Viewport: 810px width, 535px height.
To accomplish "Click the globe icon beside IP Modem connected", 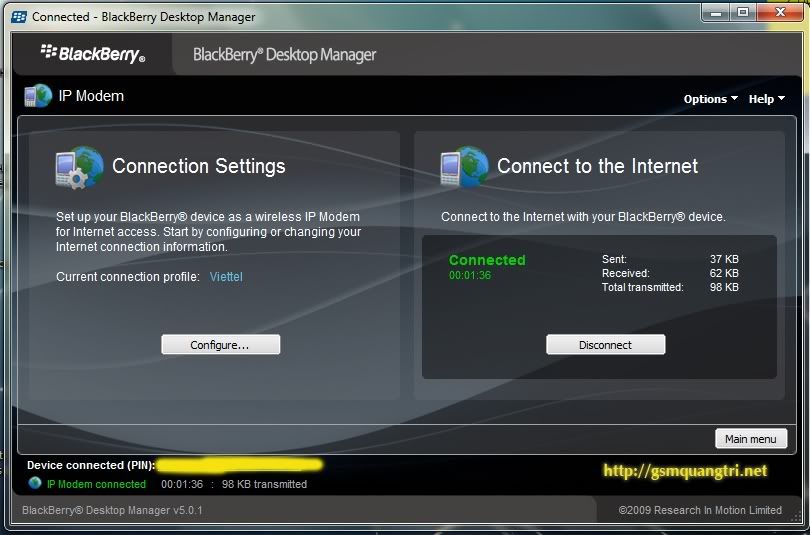I will [35, 483].
